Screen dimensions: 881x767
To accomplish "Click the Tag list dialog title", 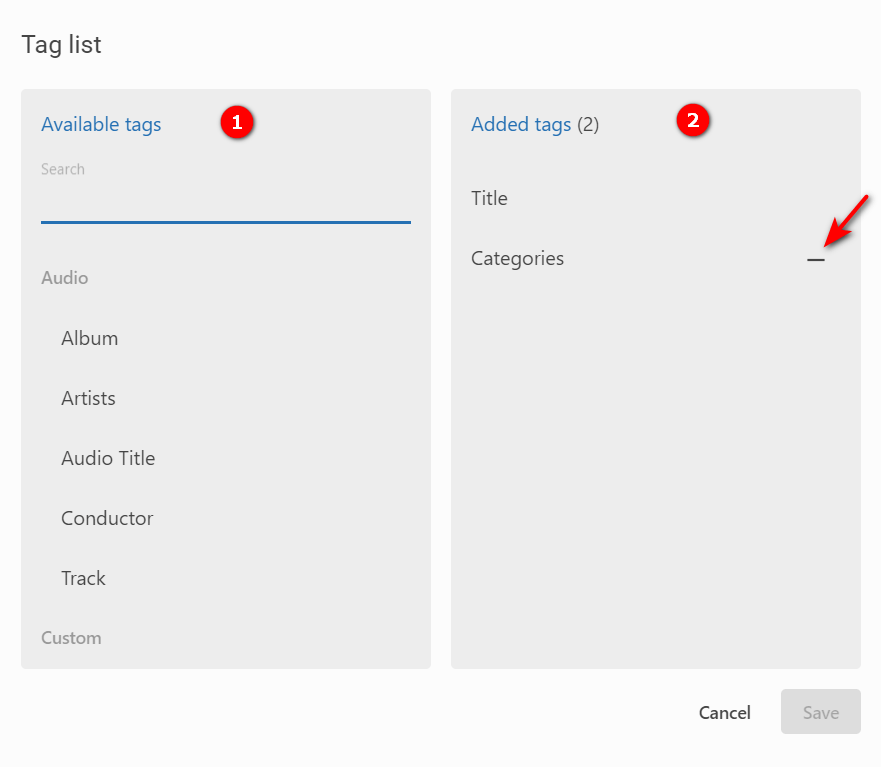I will click(62, 44).
